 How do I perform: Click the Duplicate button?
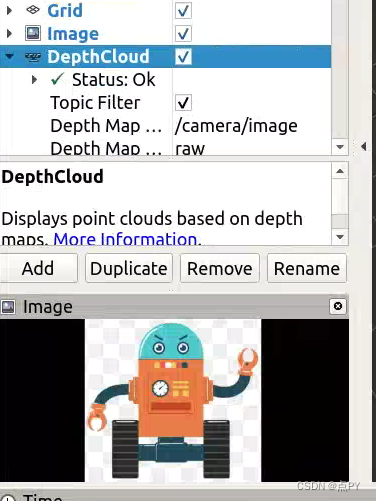tap(129, 268)
